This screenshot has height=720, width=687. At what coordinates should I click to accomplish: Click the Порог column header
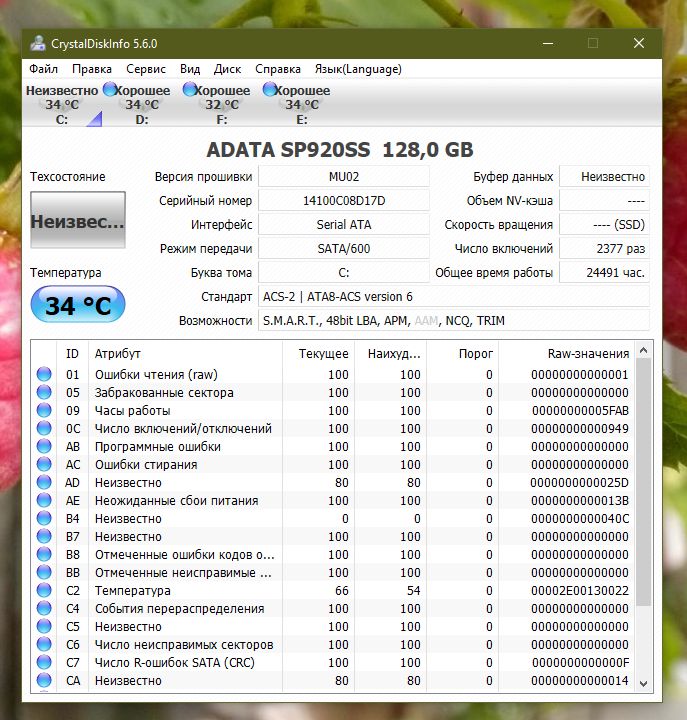[x=462, y=354]
